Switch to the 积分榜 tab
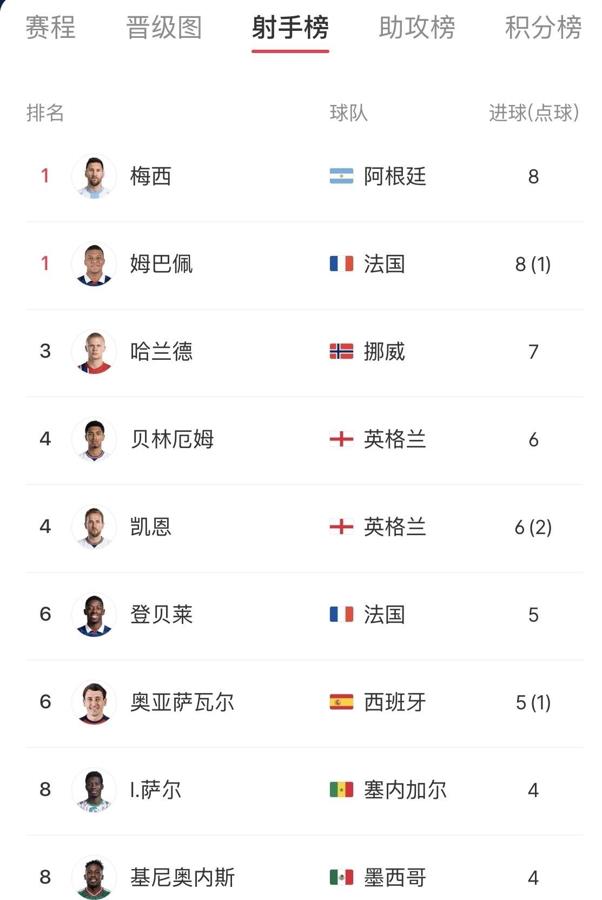Screen dimensions: 602x900 [543, 28]
